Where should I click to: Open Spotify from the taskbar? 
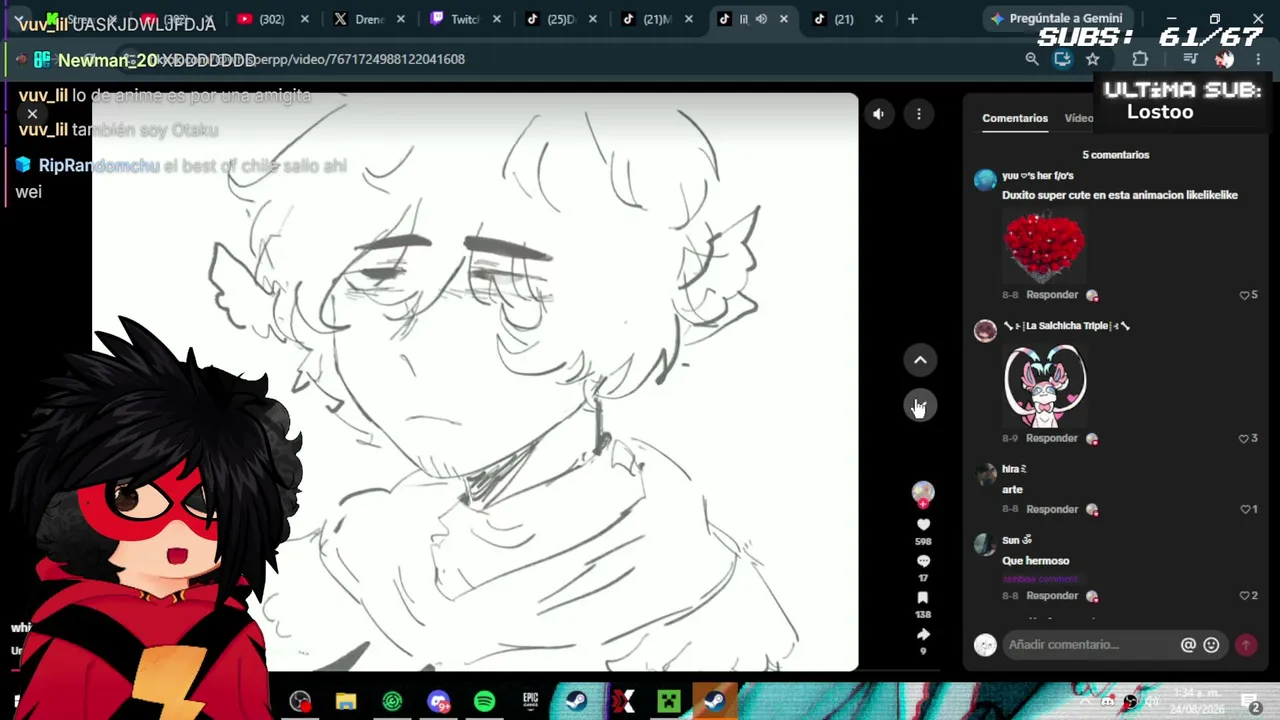[484, 701]
